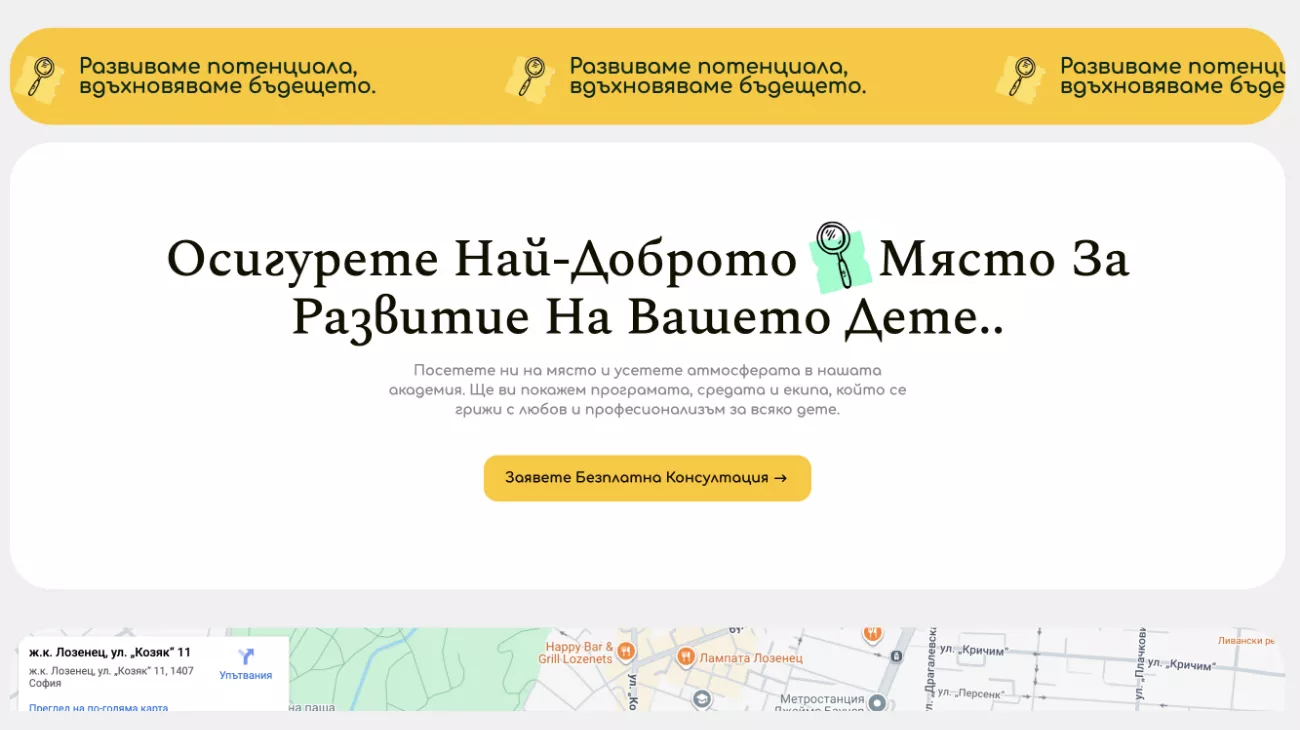Click the green park area on map
Viewport: 1300px width, 730px height.
[440, 670]
